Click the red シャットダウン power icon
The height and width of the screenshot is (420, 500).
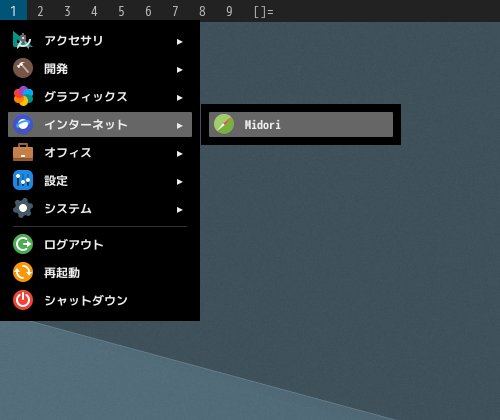[23, 300]
